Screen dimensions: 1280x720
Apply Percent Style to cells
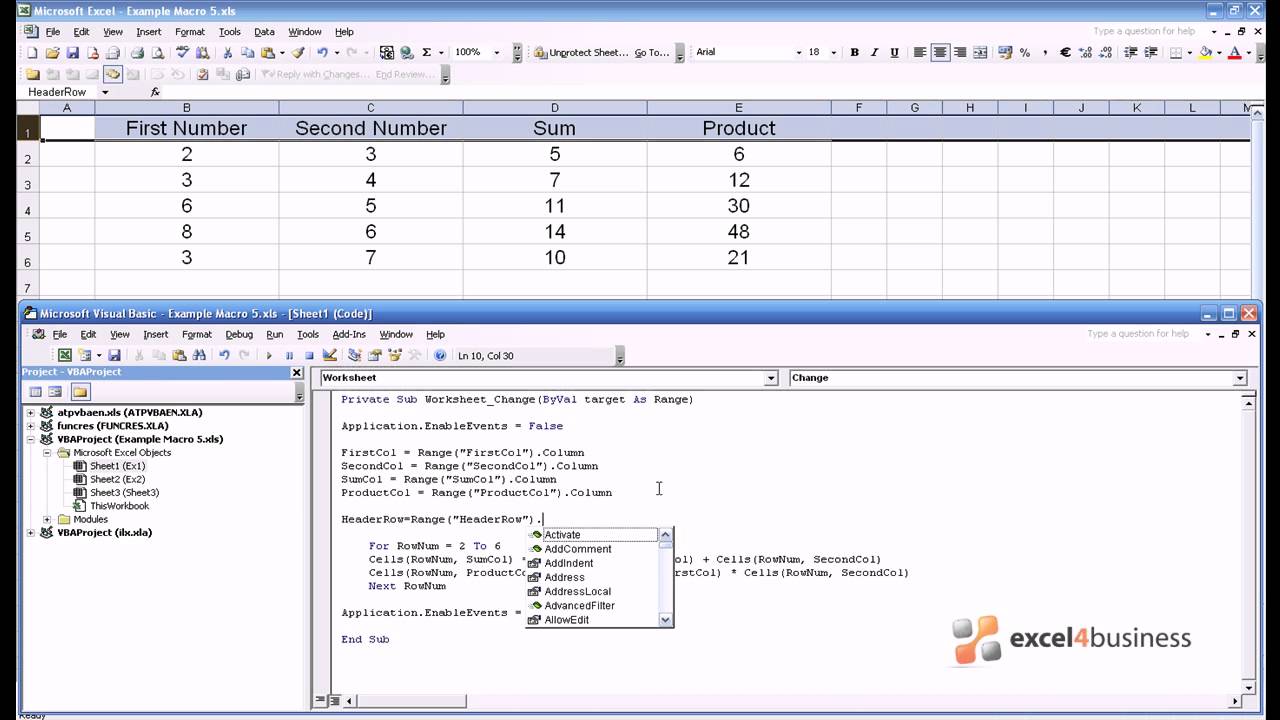(x=1024, y=52)
